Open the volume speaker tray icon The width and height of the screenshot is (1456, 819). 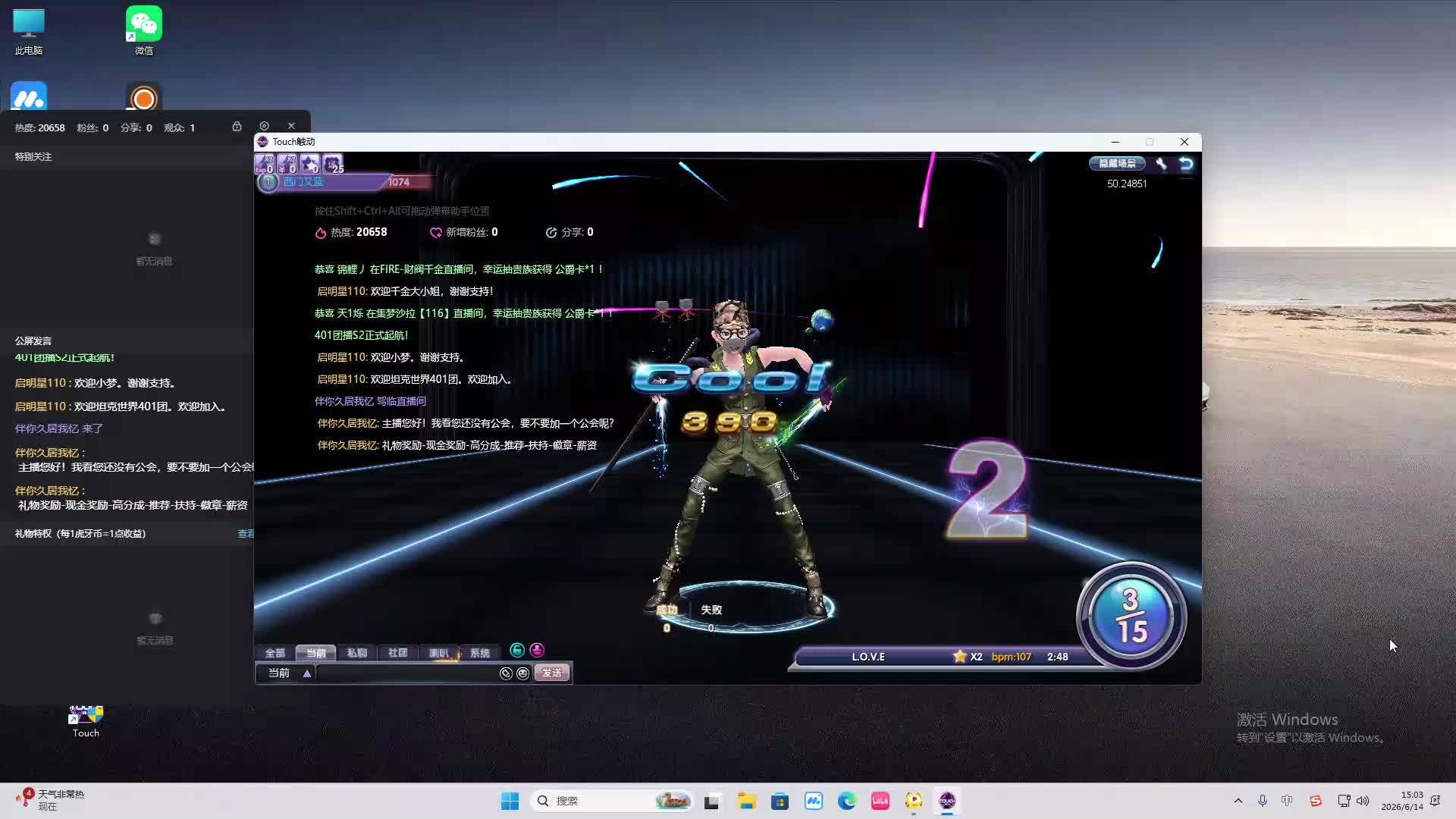pyautogui.click(x=1363, y=801)
